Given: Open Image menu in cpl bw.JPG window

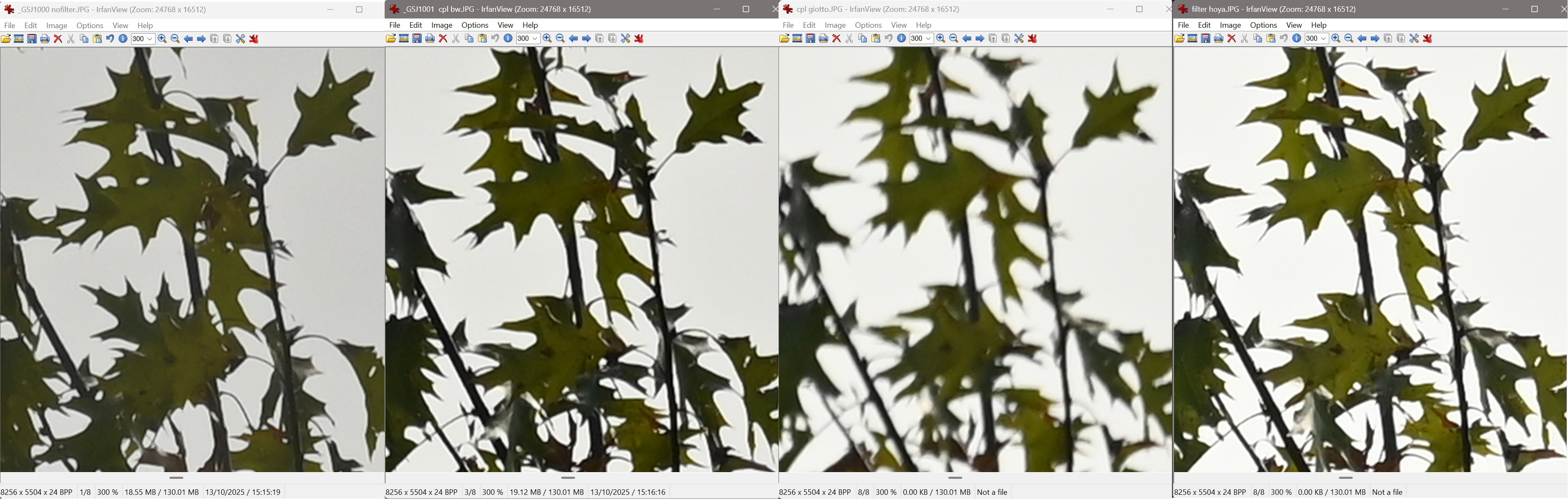Looking at the screenshot, I should click(441, 25).
